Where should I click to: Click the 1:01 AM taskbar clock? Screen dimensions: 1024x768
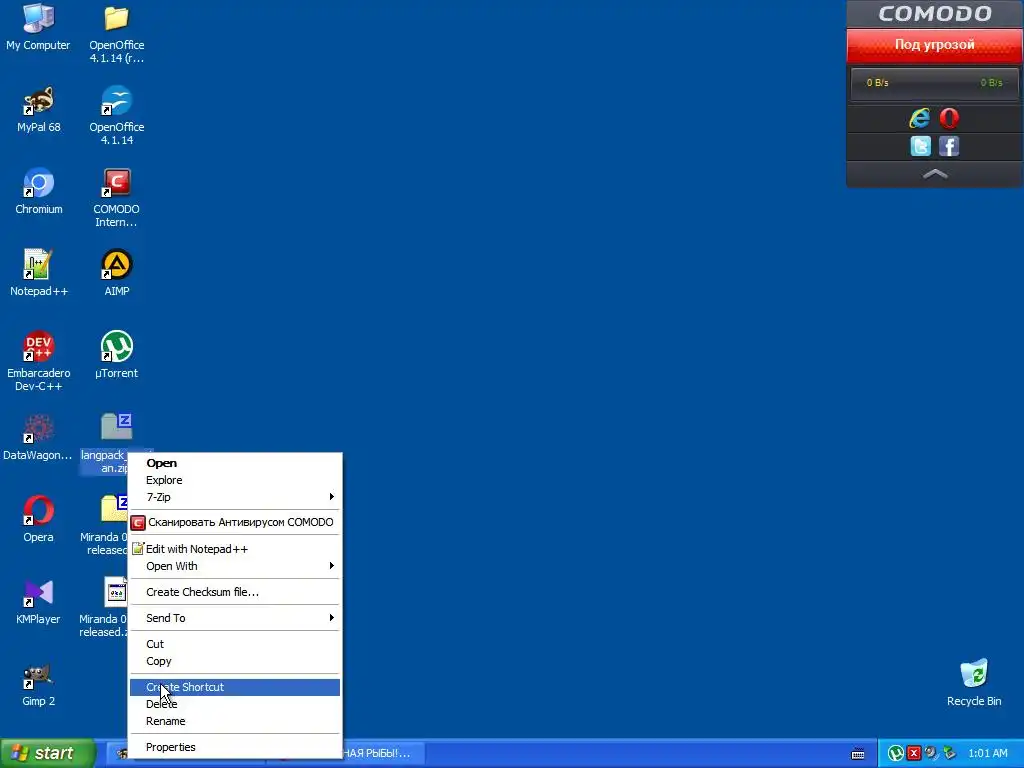pos(987,754)
